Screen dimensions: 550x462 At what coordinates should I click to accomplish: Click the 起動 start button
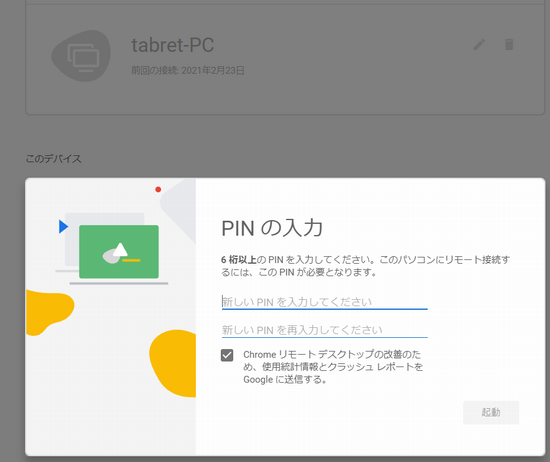click(x=491, y=412)
